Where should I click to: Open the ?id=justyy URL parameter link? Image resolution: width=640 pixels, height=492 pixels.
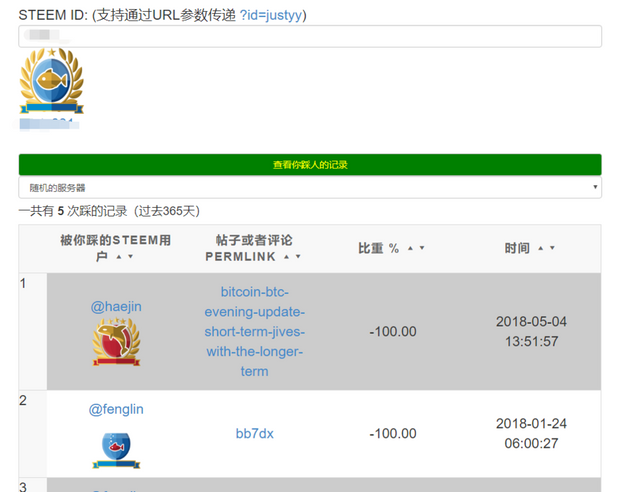pyautogui.click(x=271, y=15)
